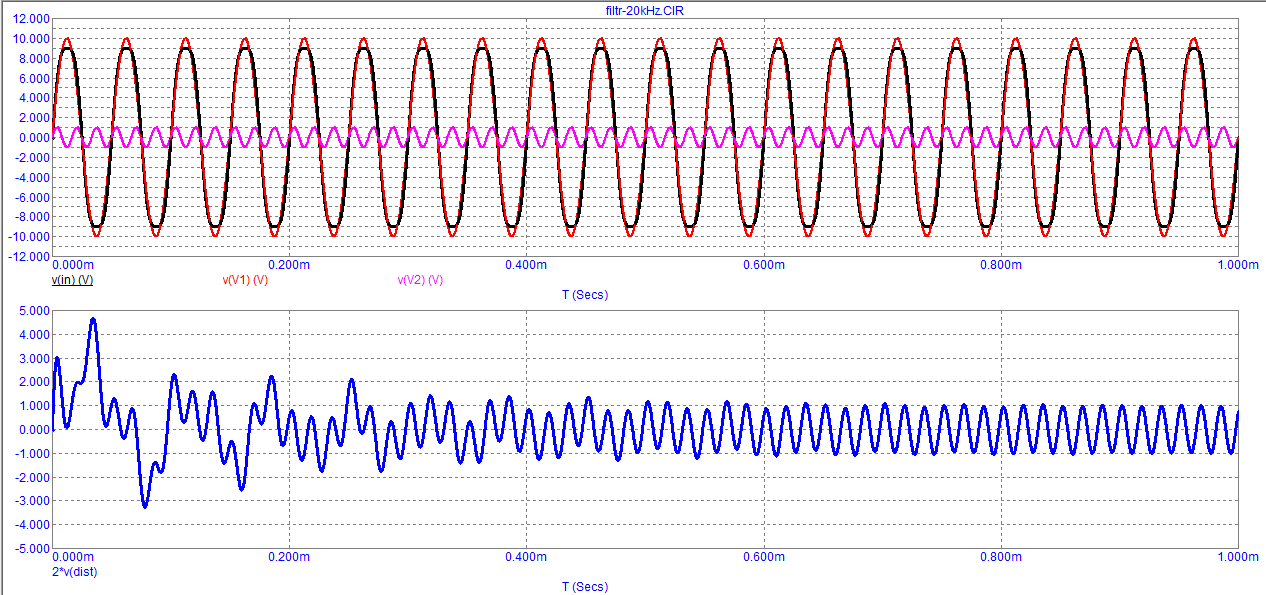This screenshot has width=1266, height=595.
Task: Click the -8.000 y-axis value
Action: [x=32, y=217]
